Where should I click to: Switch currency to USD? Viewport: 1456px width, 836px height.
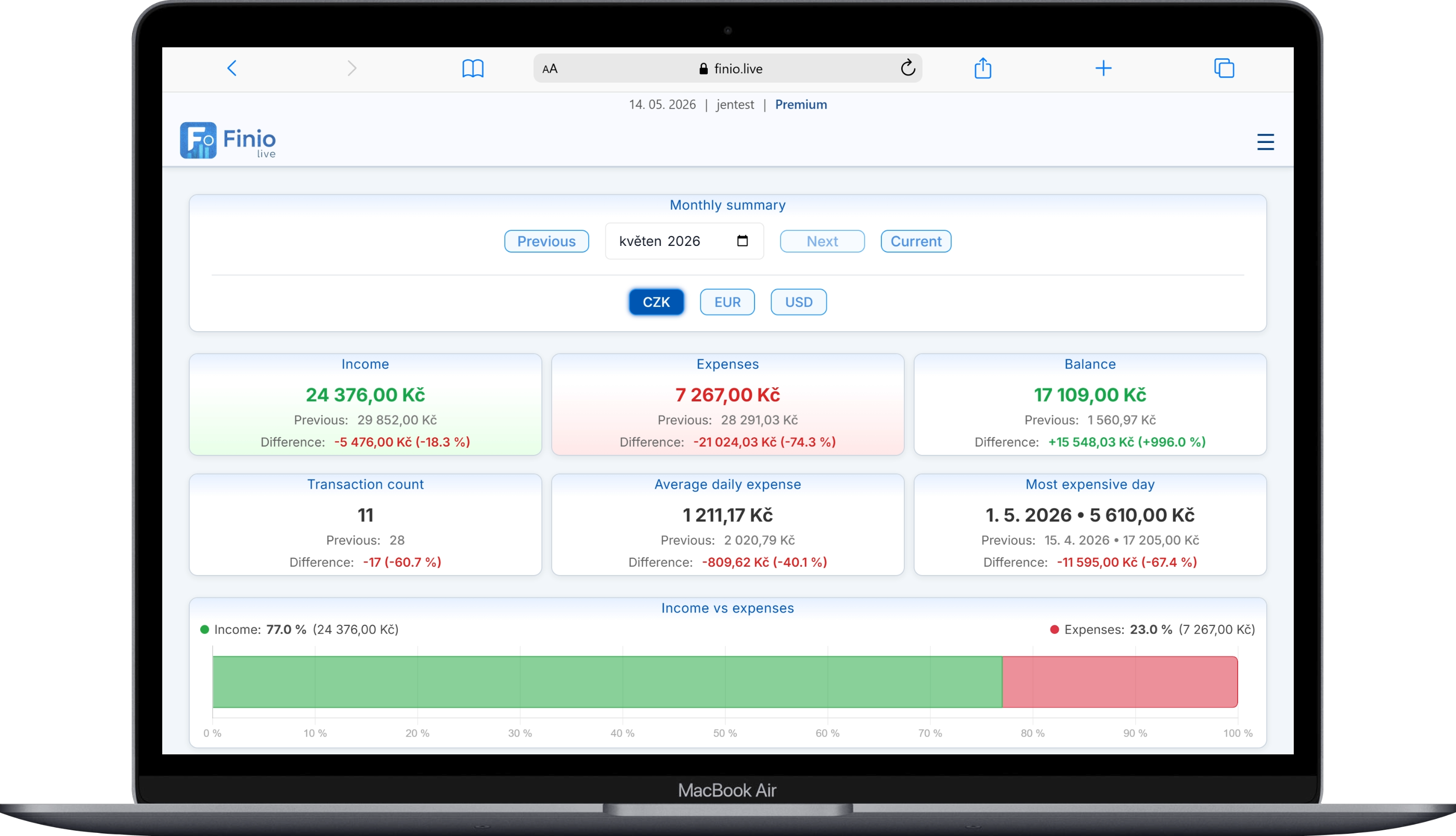coord(798,302)
